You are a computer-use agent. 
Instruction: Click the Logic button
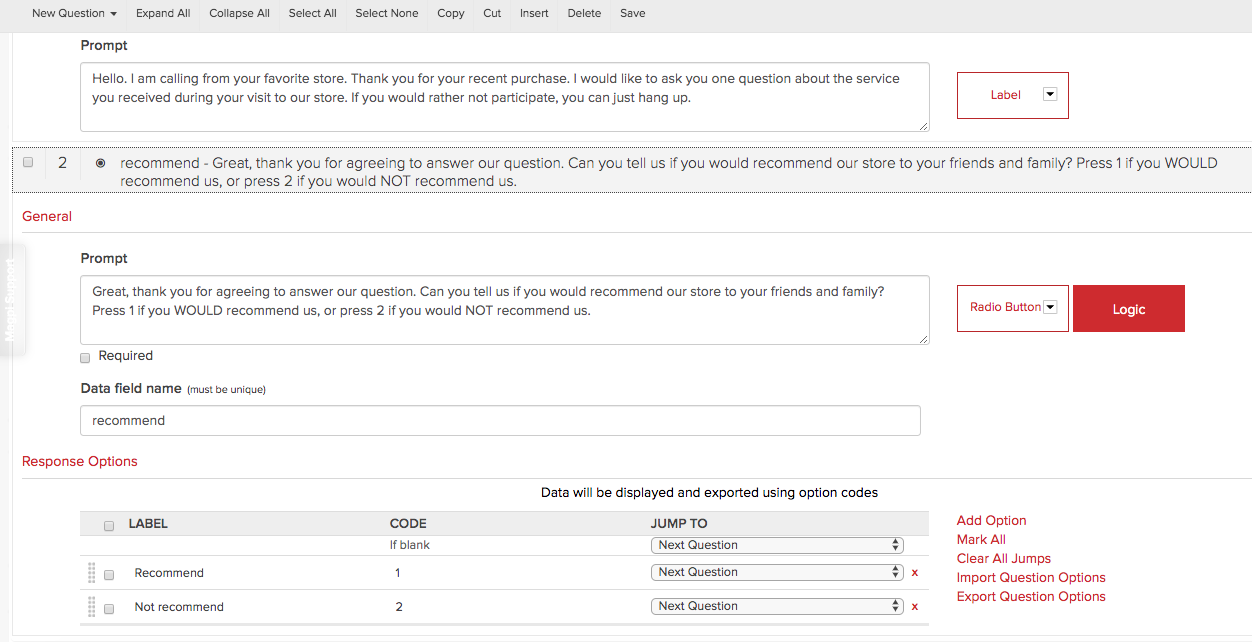(x=1128, y=308)
